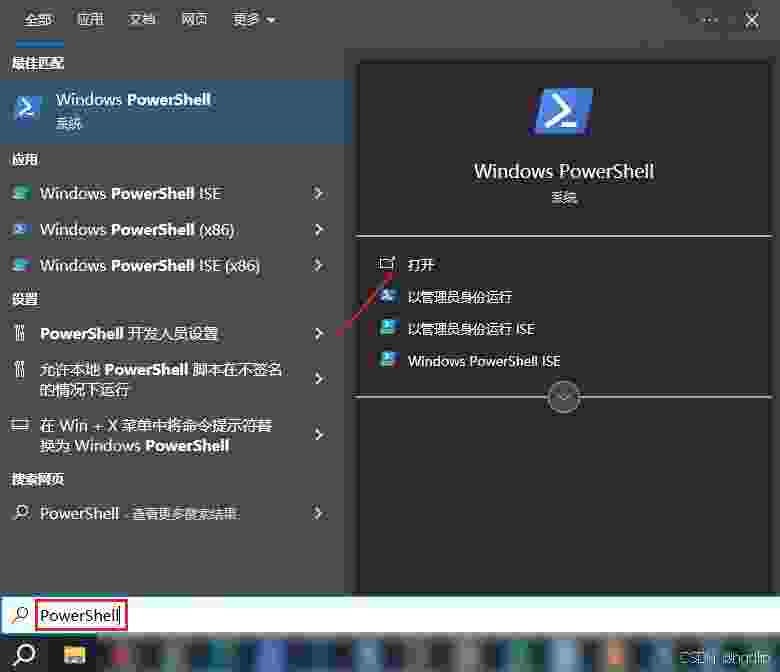Open File Explorer from the taskbar
The height and width of the screenshot is (672, 780).
pyautogui.click(x=75, y=655)
